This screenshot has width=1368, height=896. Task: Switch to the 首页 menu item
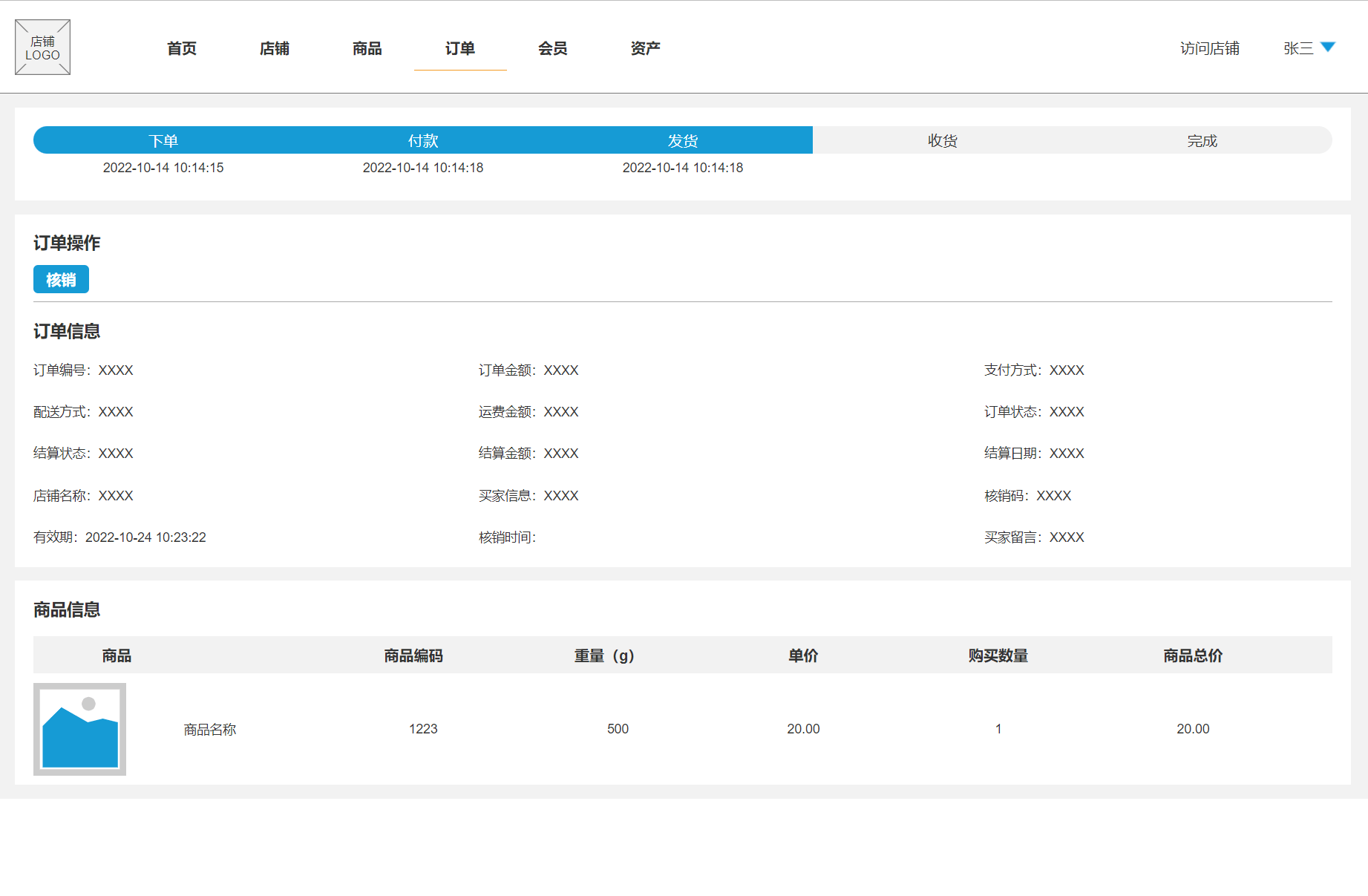click(180, 48)
